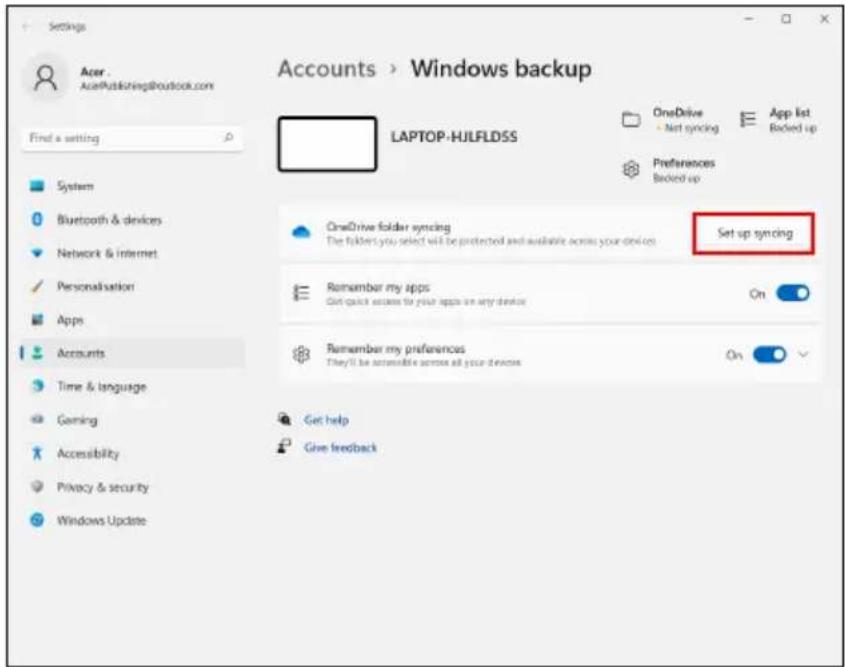Click the OneDrive cloud icon
The height and width of the screenshot is (667, 845).
click(x=301, y=233)
